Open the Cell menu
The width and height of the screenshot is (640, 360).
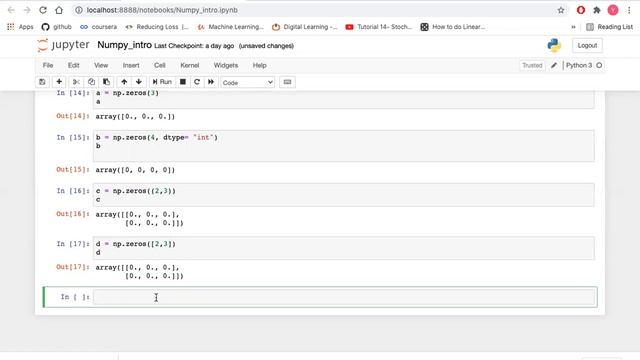160,65
